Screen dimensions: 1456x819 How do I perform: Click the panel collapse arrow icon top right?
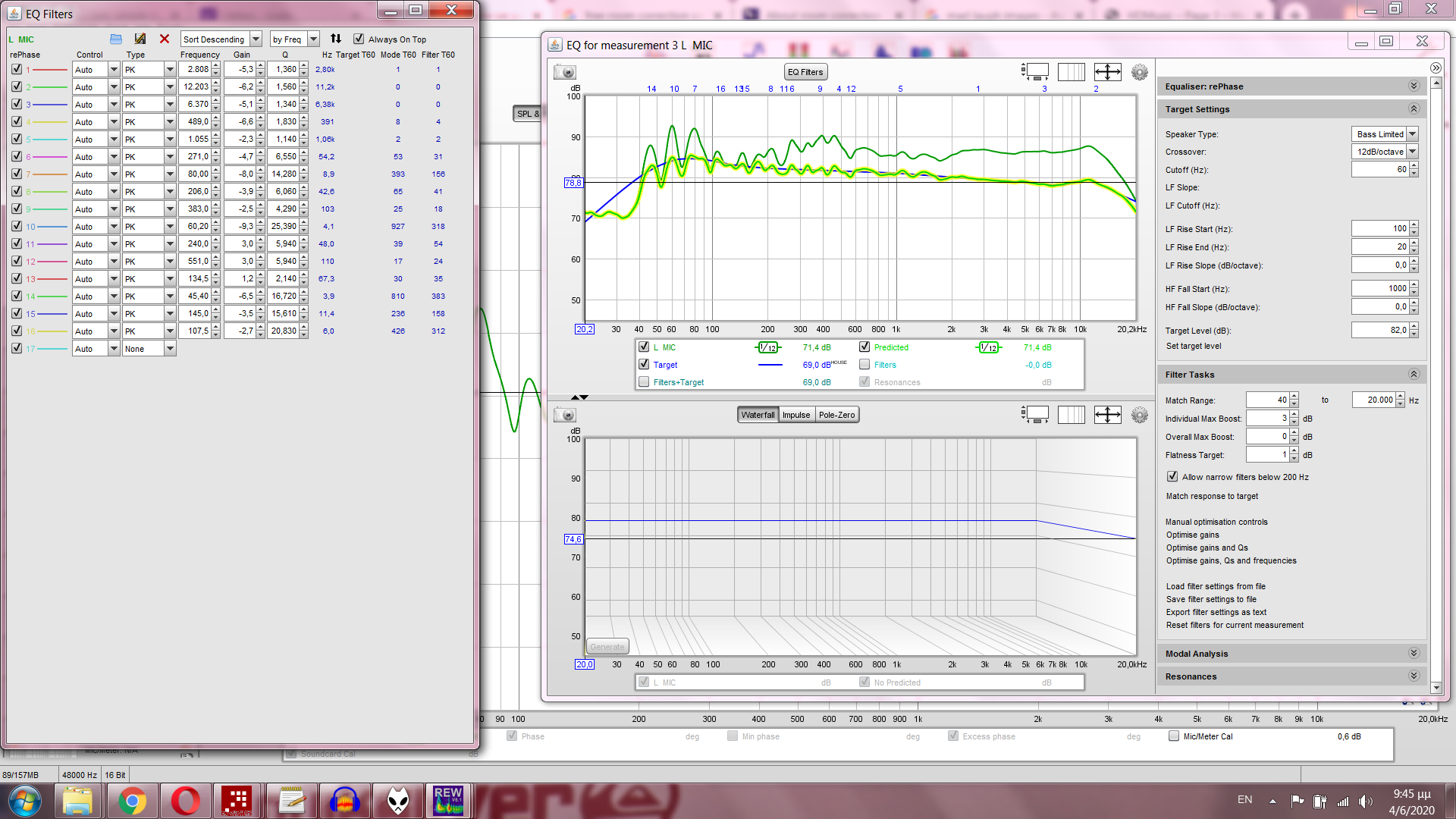point(1436,68)
